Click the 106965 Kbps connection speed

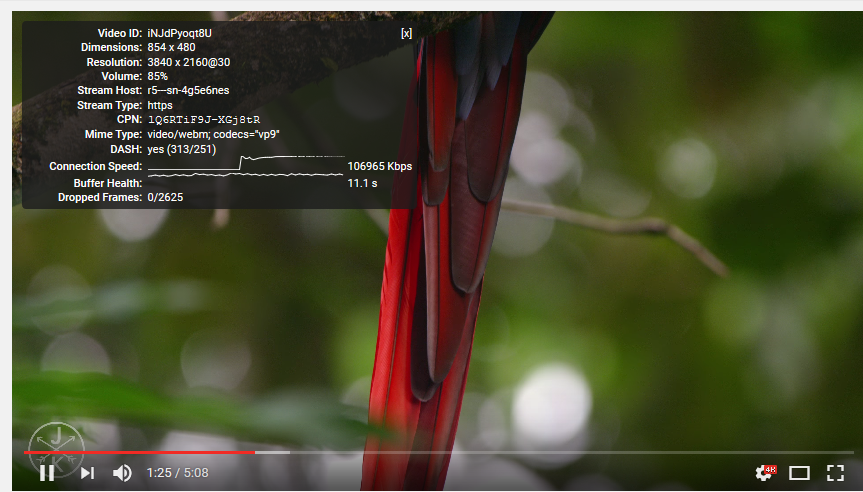click(x=380, y=166)
